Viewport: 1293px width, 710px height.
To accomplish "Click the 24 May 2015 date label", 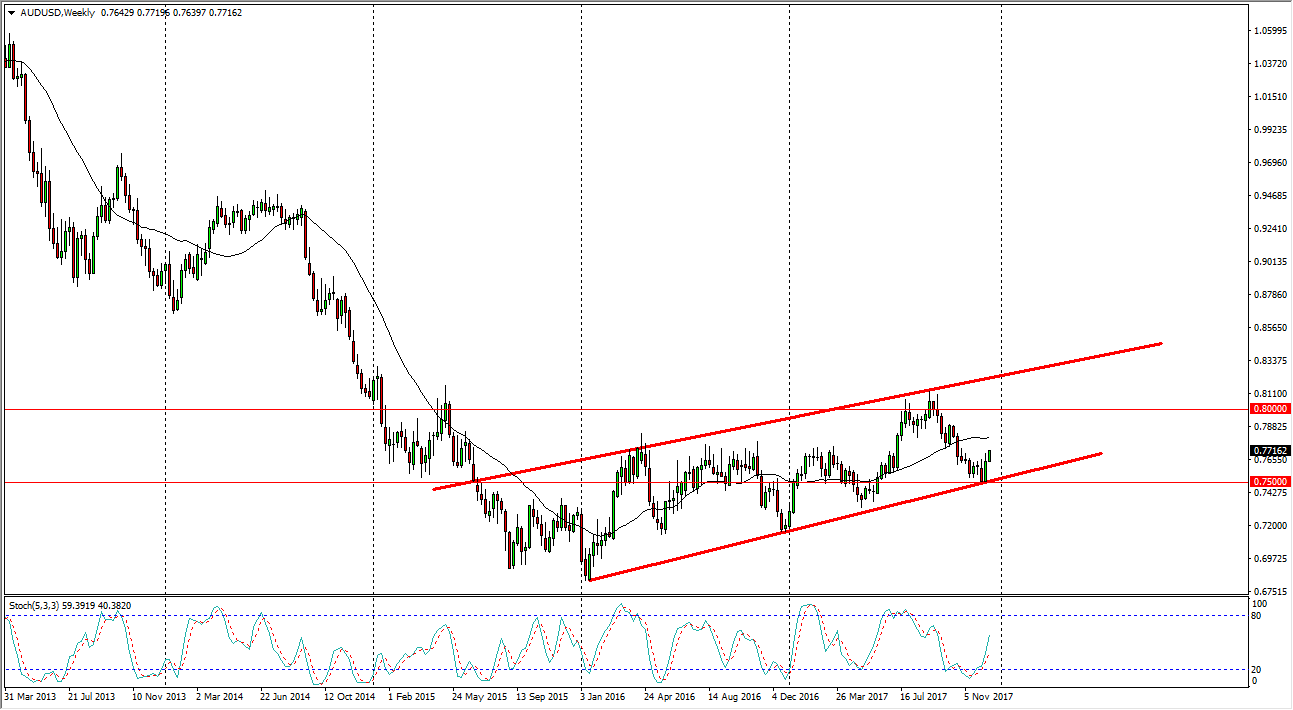I will (x=479, y=695).
